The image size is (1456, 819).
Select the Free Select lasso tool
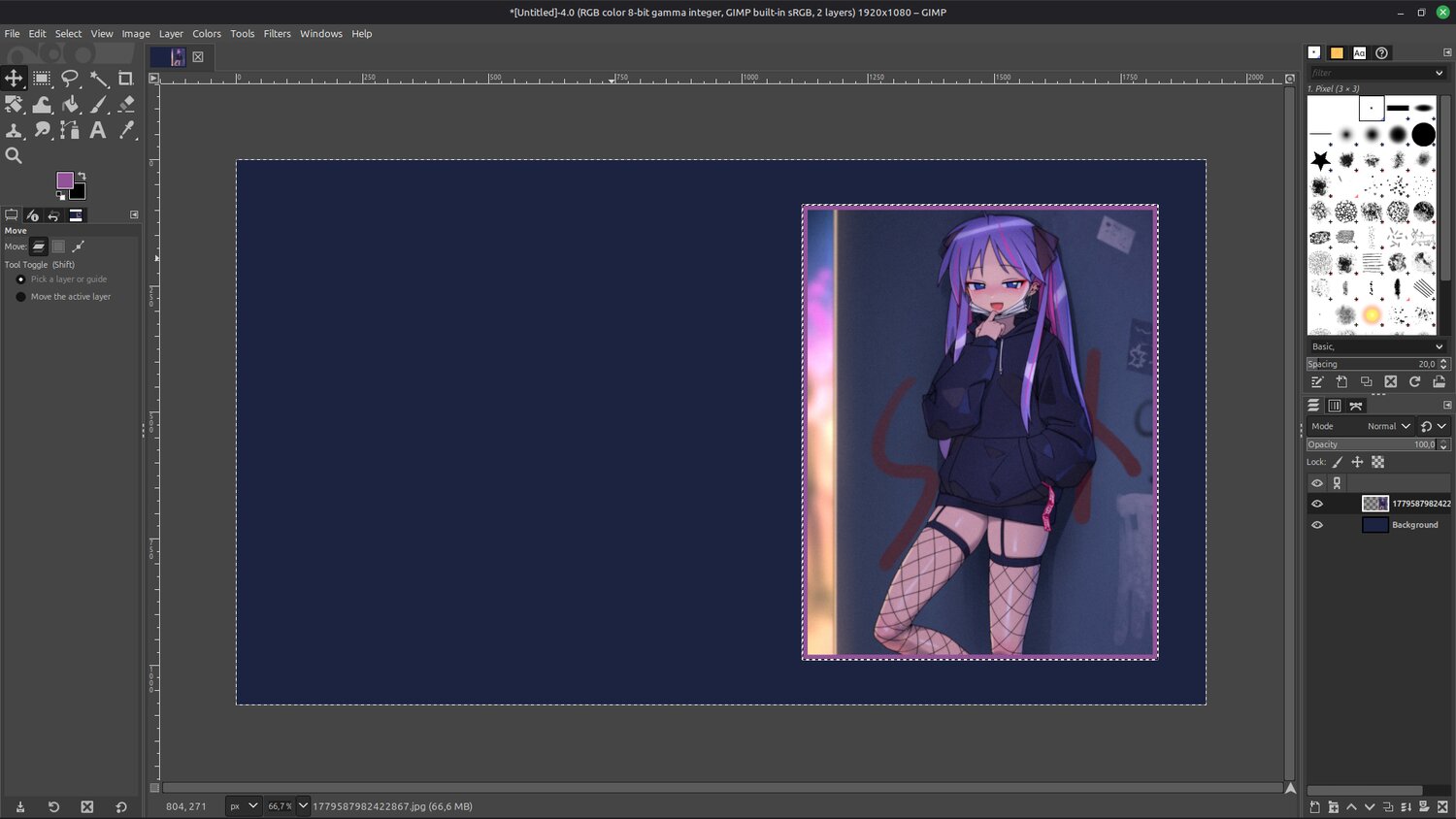70,79
